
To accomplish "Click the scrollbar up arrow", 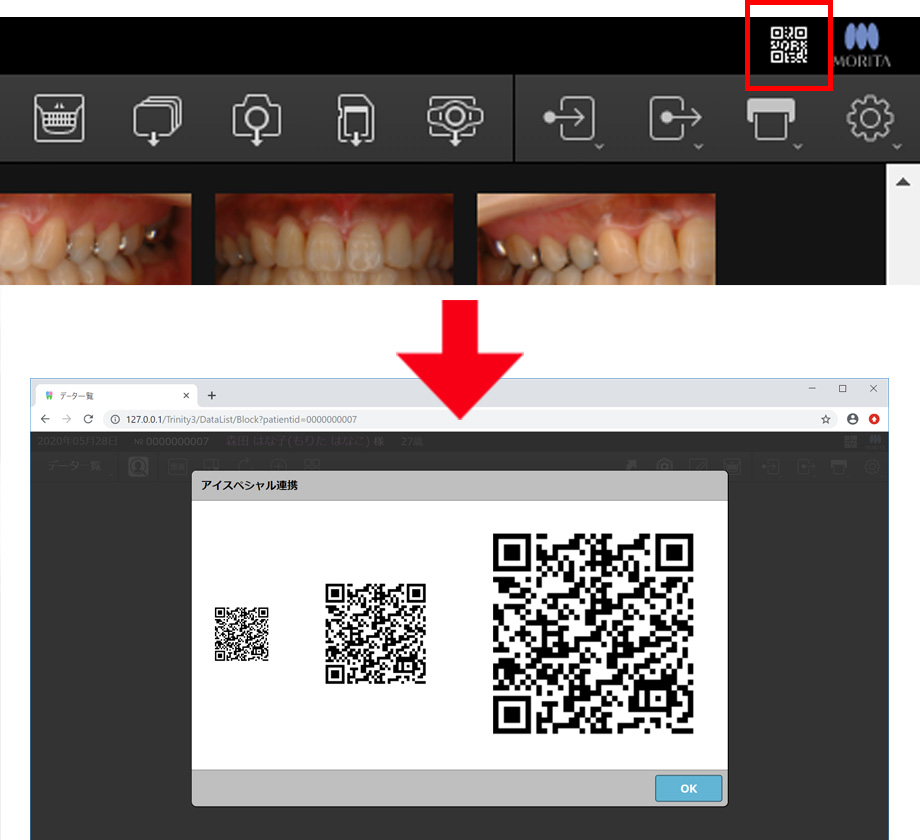I will coord(903,182).
